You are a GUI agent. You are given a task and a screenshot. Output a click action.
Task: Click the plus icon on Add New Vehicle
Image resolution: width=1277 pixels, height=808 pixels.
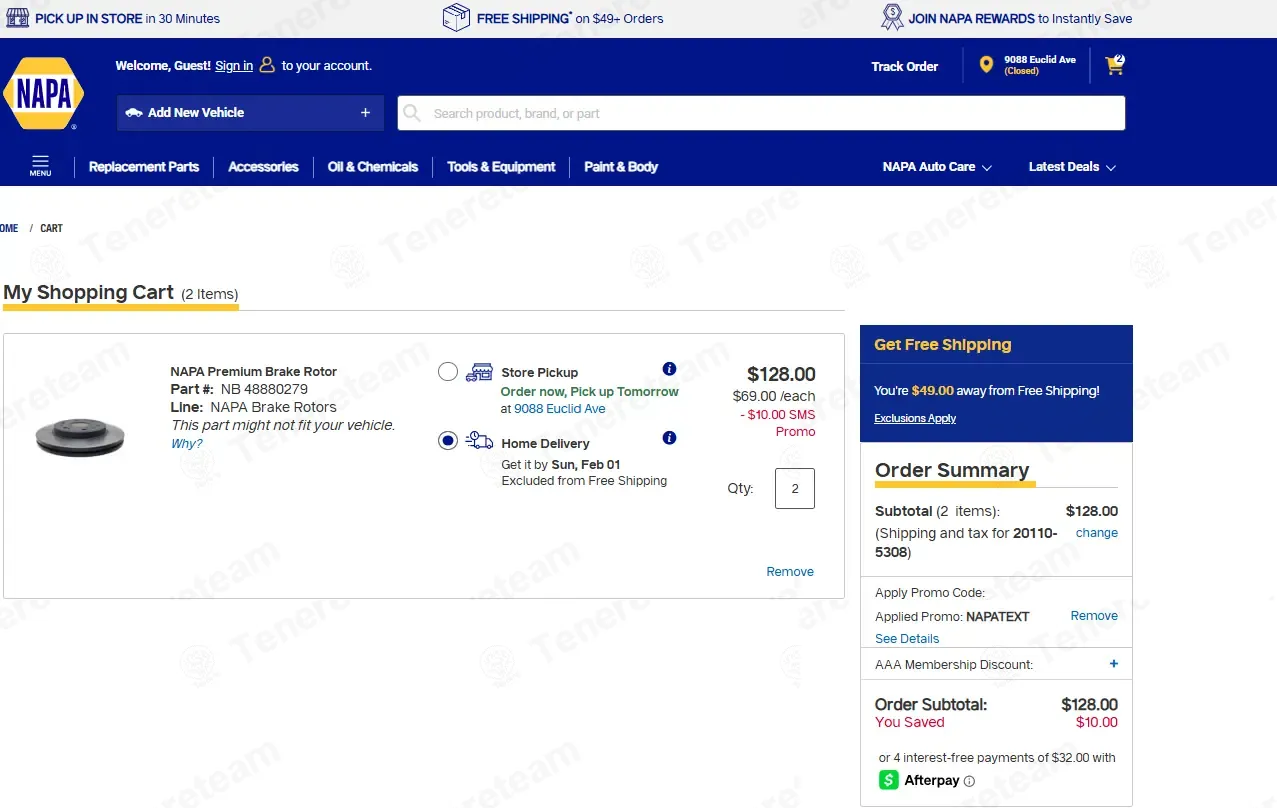coord(365,113)
